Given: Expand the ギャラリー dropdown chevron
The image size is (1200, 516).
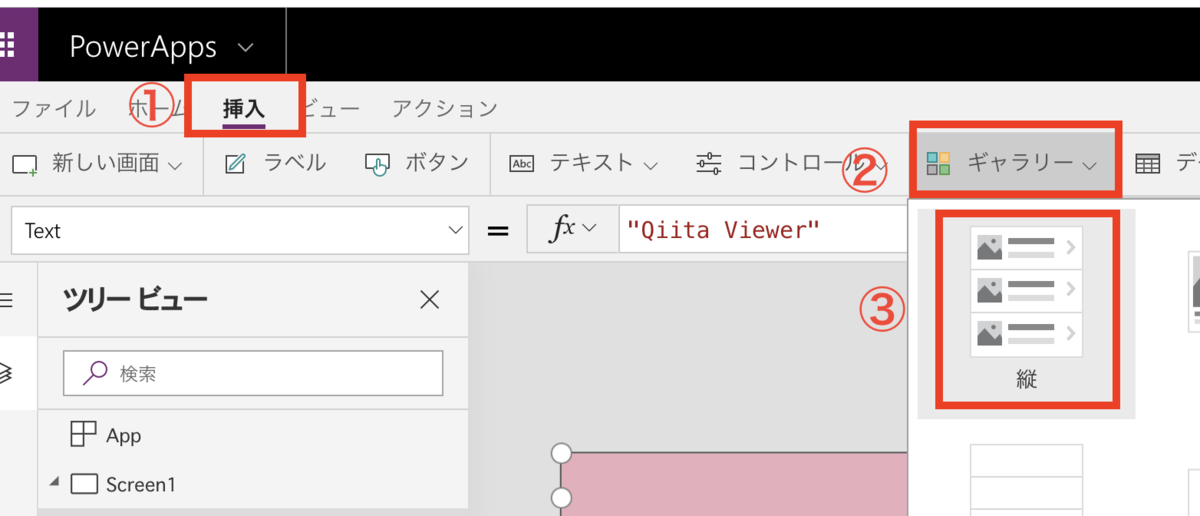Looking at the screenshot, I should 1090,165.
